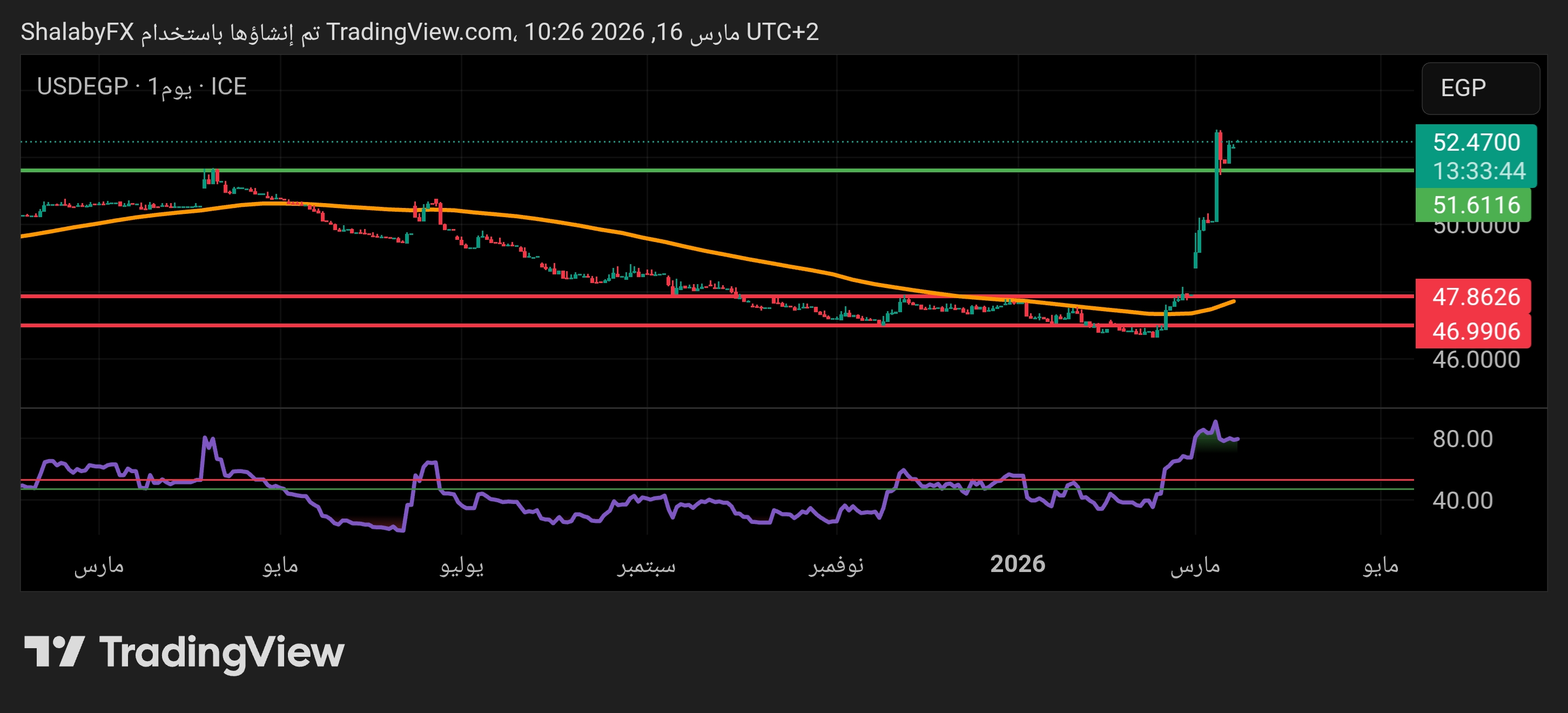
Task: Click the purple RSI line peak
Action: tap(1215, 422)
